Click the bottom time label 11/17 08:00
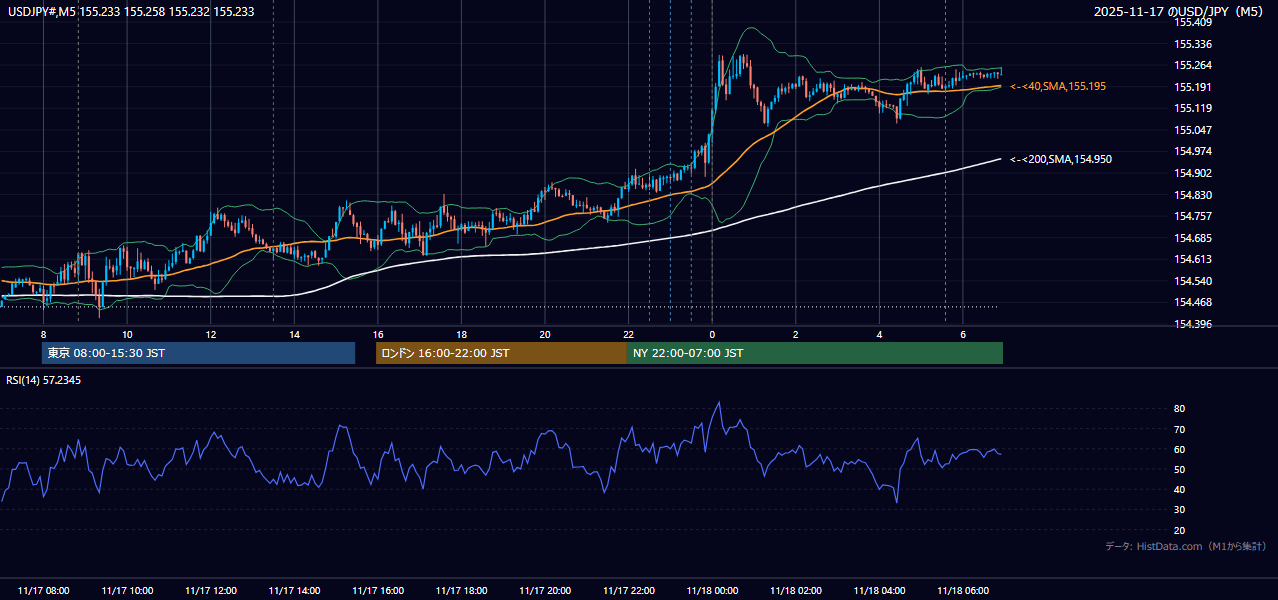1278x600 pixels. tap(44, 591)
